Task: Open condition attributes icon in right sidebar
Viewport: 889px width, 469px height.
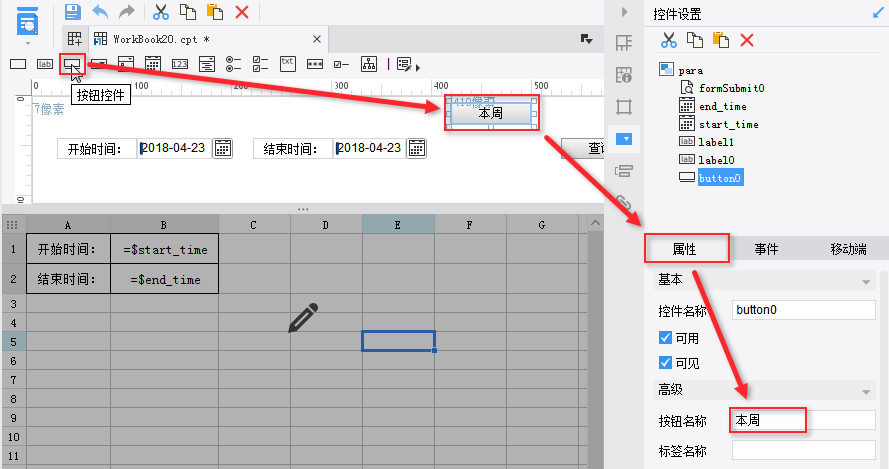Action: click(624, 171)
